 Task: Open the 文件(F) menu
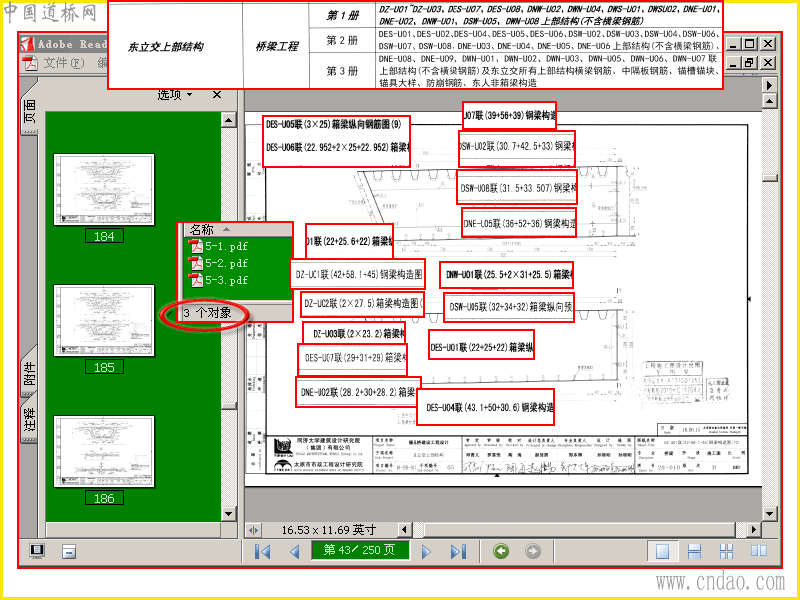pyautogui.click(x=64, y=63)
